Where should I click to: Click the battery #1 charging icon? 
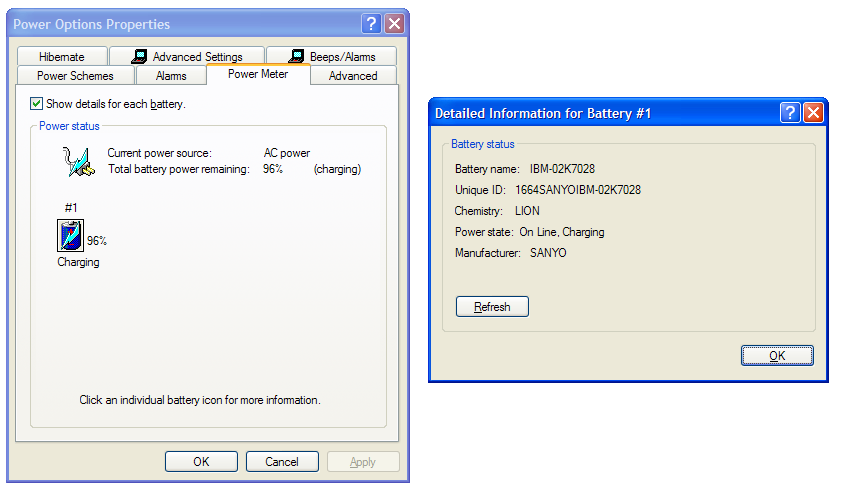71,235
